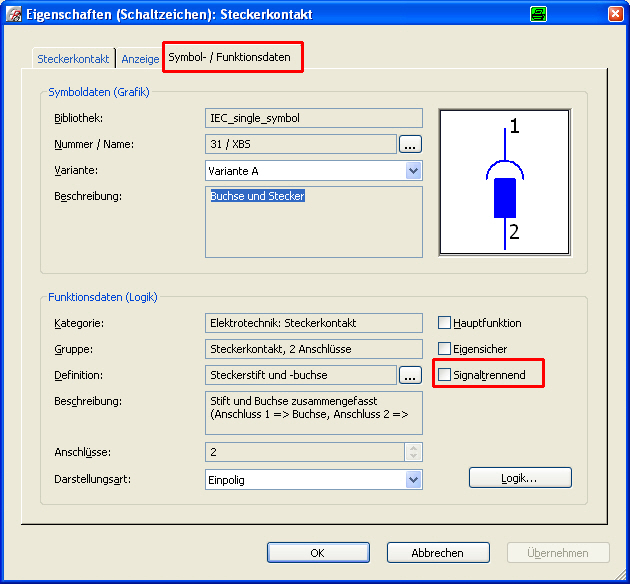Open the Variante dropdown
Image resolution: width=630 pixels, height=584 pixels.
pos(413,171)
